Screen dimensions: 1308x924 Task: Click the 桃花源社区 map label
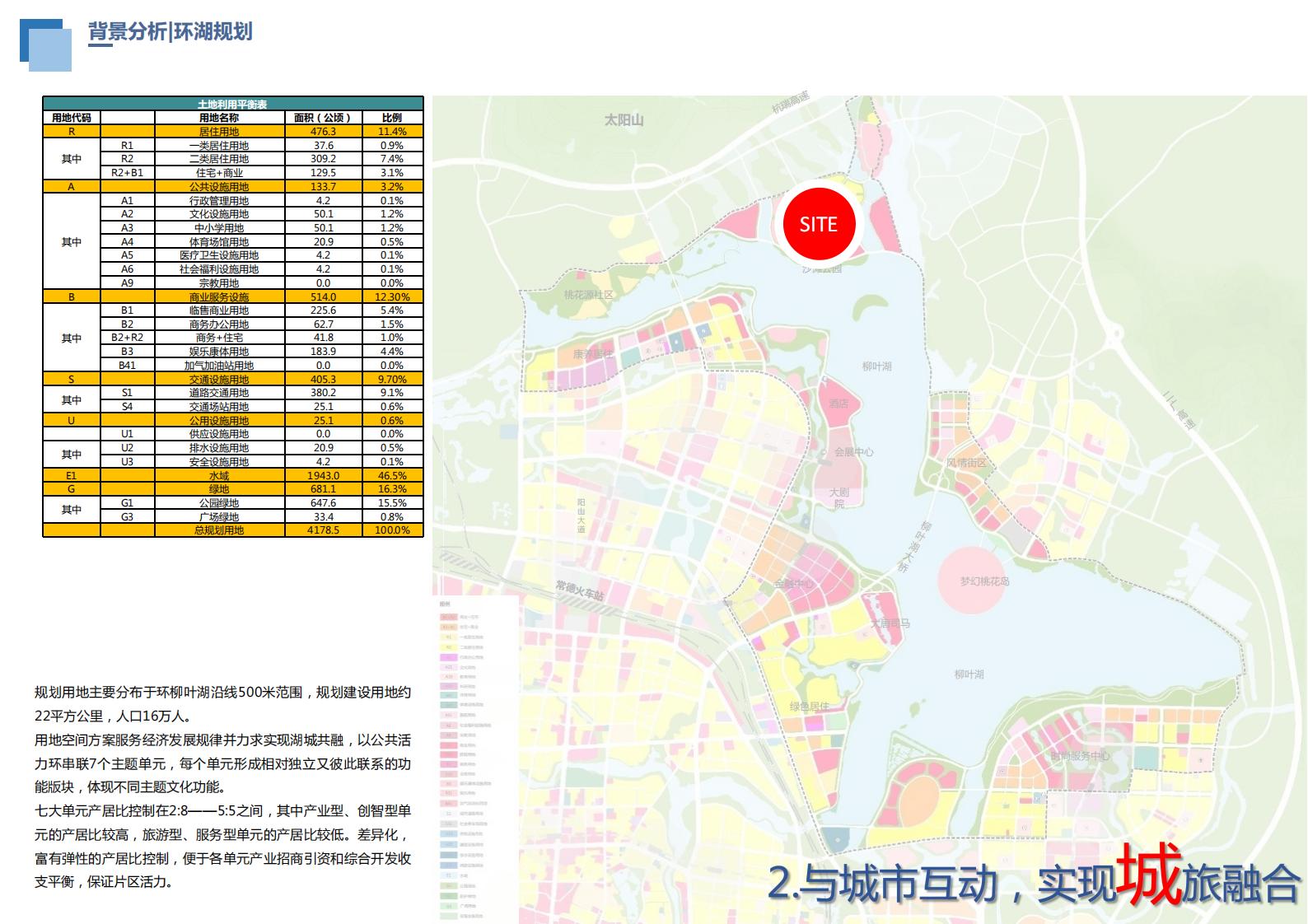click(588, 295)
